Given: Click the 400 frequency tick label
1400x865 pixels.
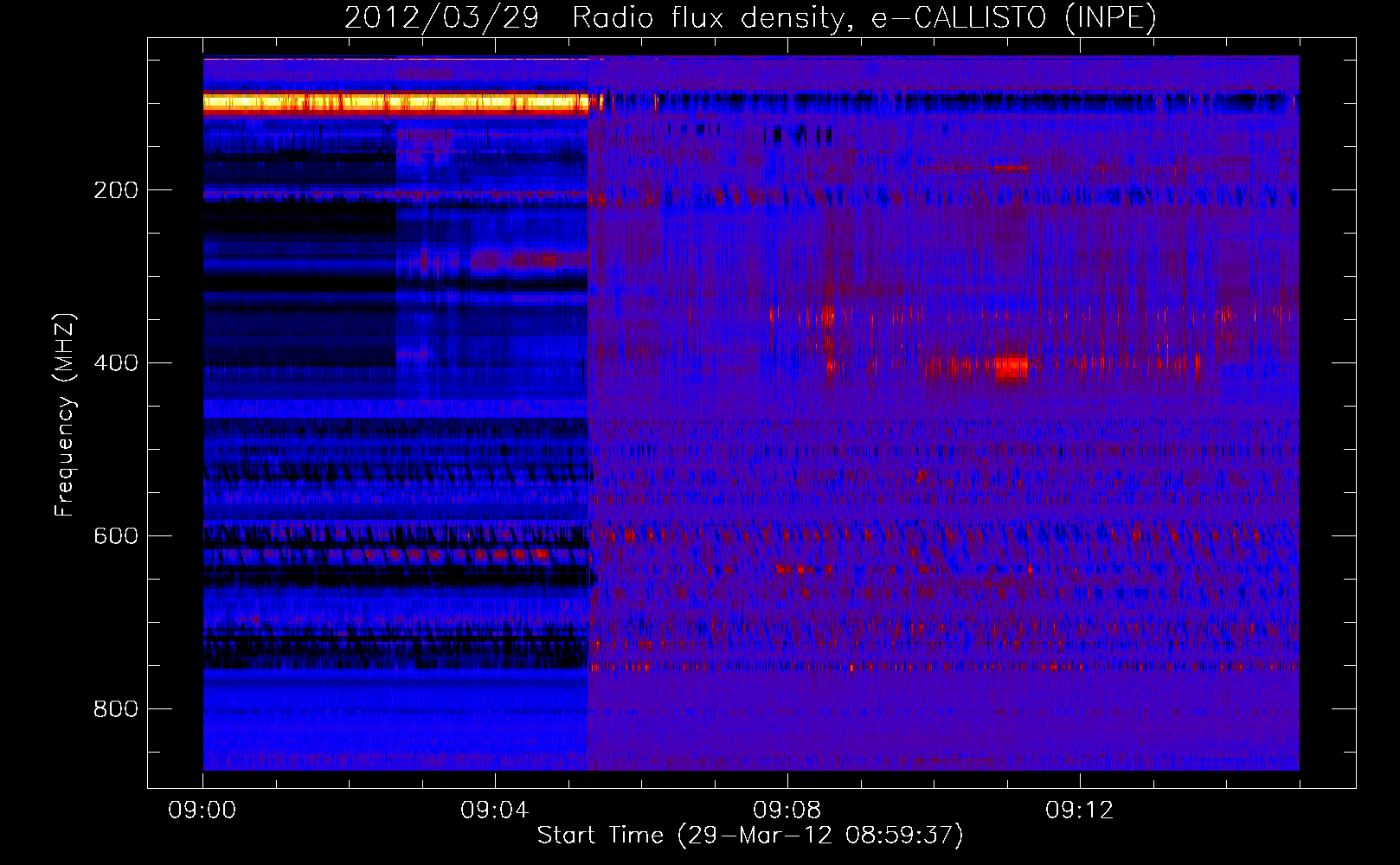Looking at the screenshot, I should click(116, 363).
